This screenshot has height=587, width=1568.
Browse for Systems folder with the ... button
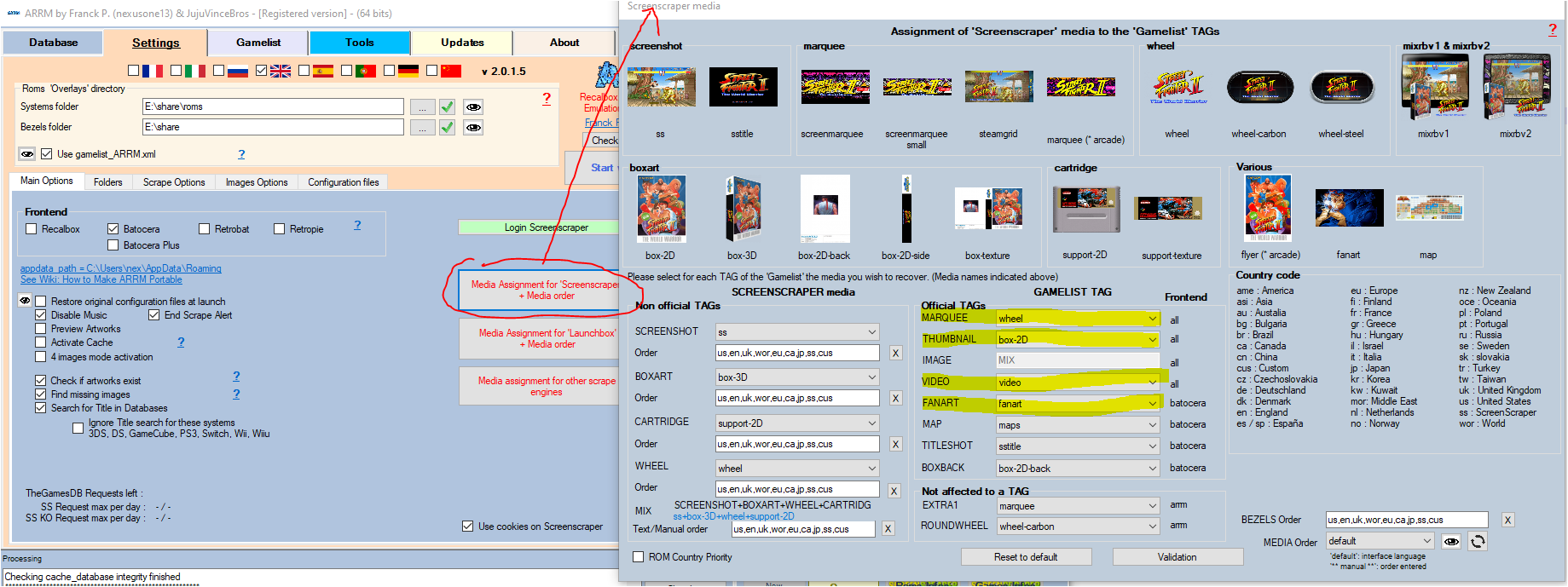[x=422, y=107]
